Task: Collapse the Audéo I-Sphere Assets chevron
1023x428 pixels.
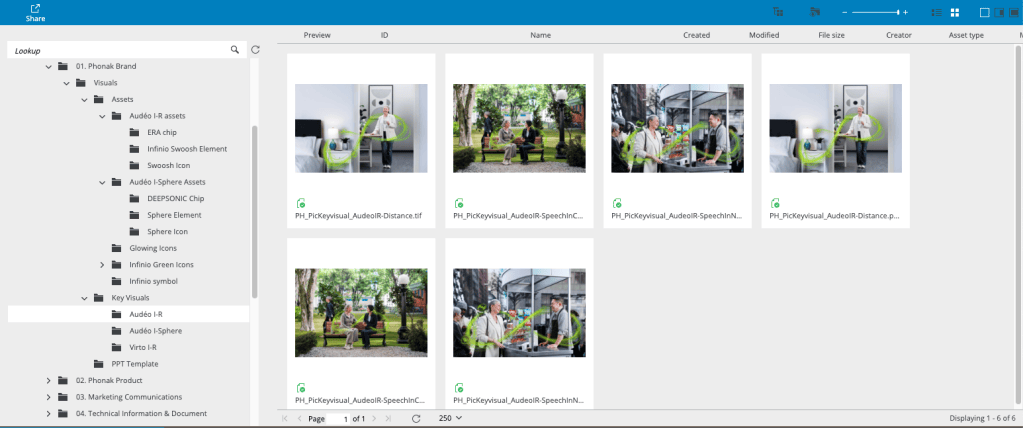Action: click(102, 182)
